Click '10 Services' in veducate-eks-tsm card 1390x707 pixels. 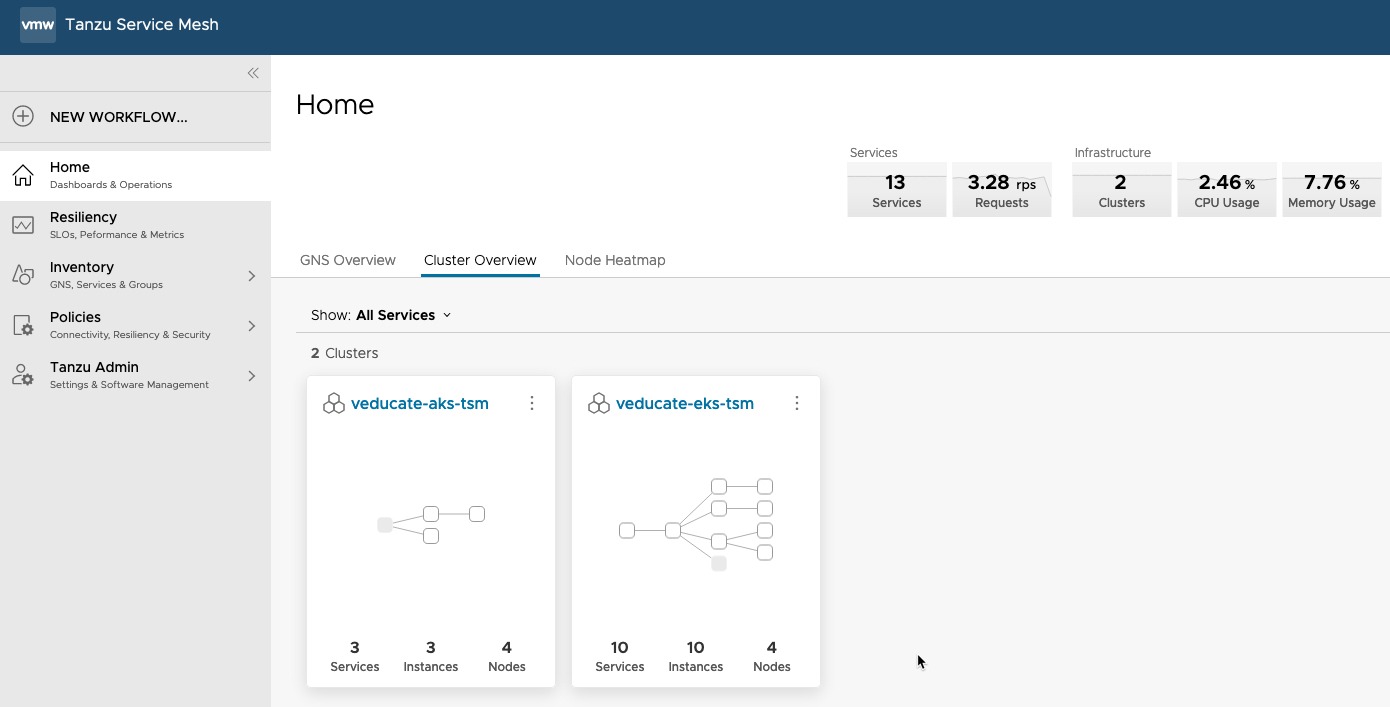point(620,656)
